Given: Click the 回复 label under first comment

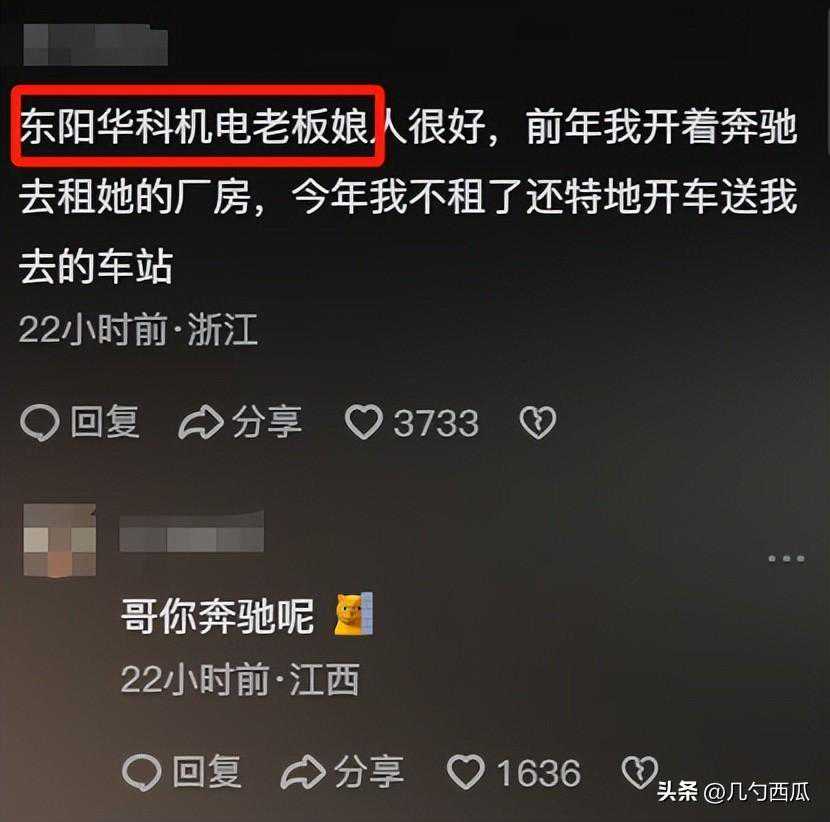Looking at the screenshot, I should pos(105,422).
